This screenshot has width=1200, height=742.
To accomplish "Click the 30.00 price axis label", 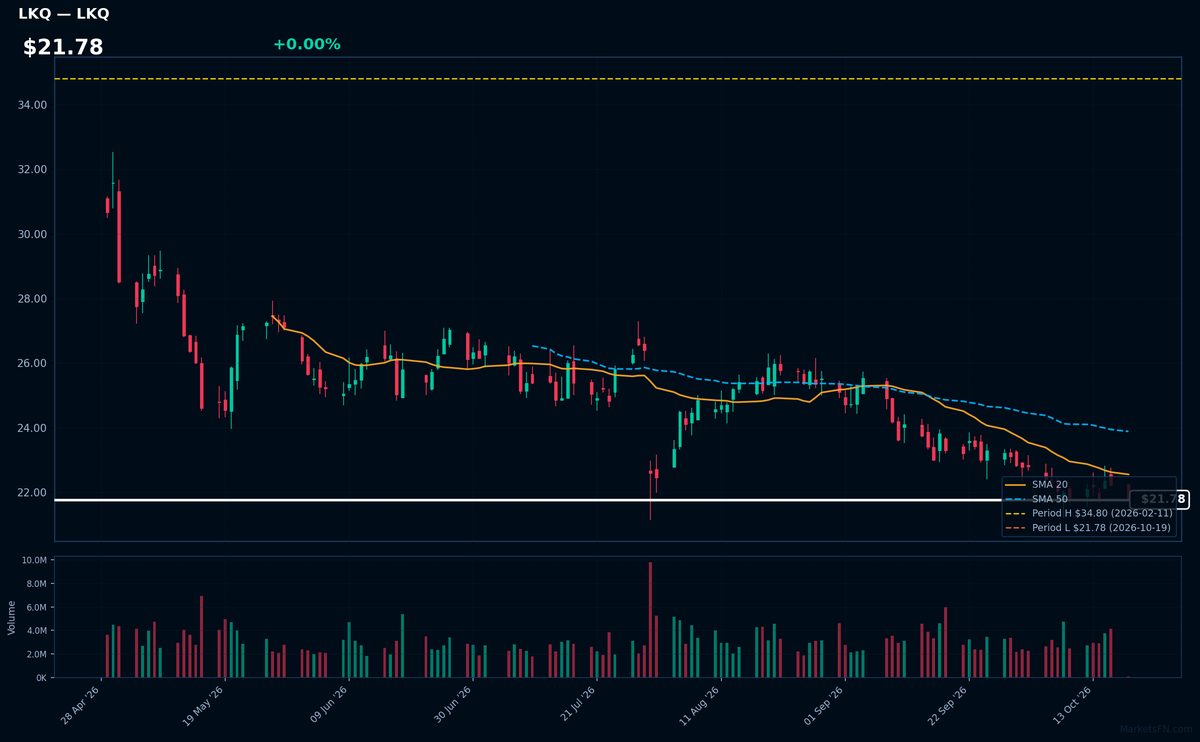I will pyautogui.click(x=33, y=234).
